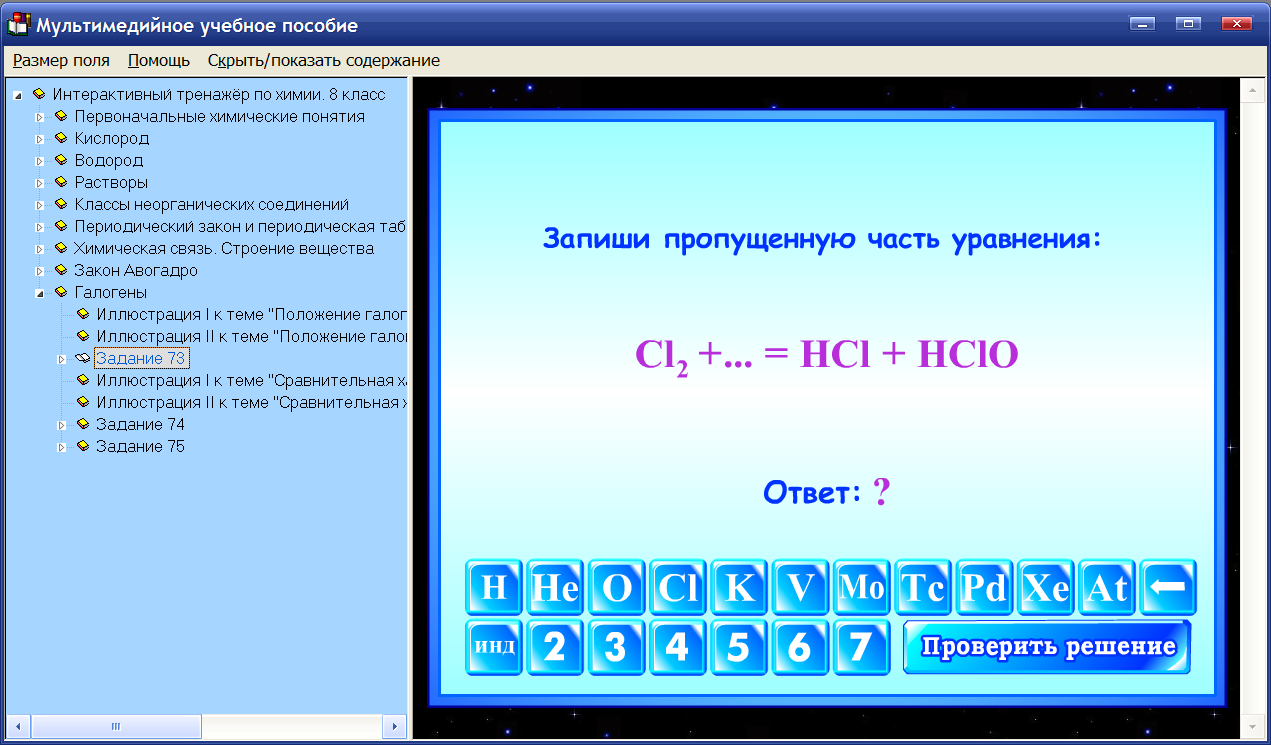Screen dimensions: 1271x745
Task: Select the Mo element key
Action: pos(862,587)
